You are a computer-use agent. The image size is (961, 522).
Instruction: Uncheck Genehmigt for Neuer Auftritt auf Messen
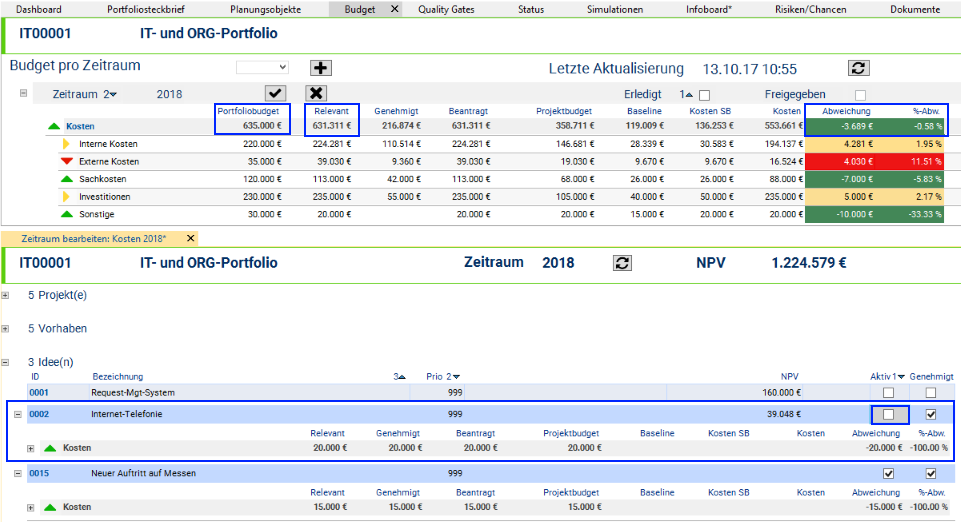click(931, 474)
